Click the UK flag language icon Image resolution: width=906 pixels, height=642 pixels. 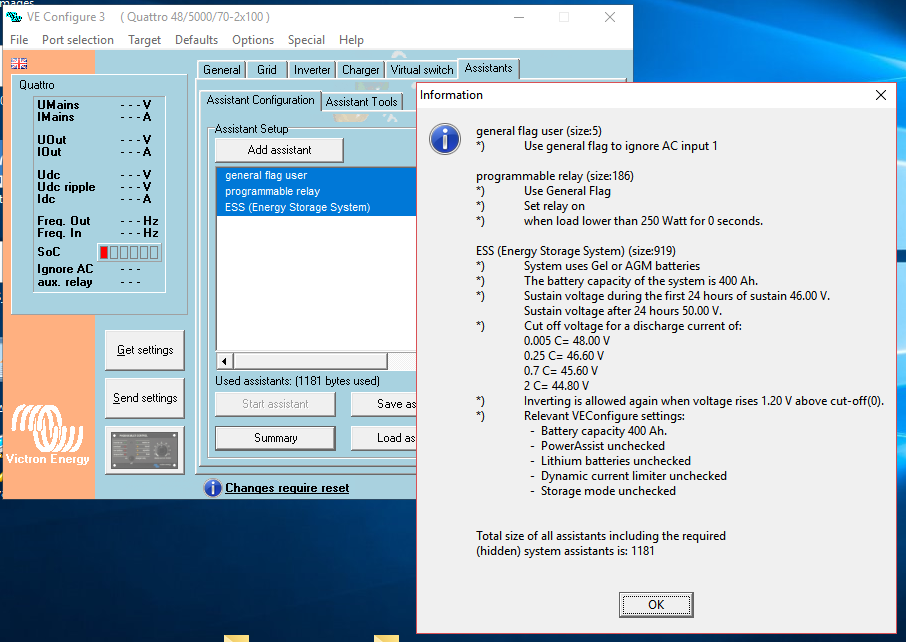(x=19, y=64)
